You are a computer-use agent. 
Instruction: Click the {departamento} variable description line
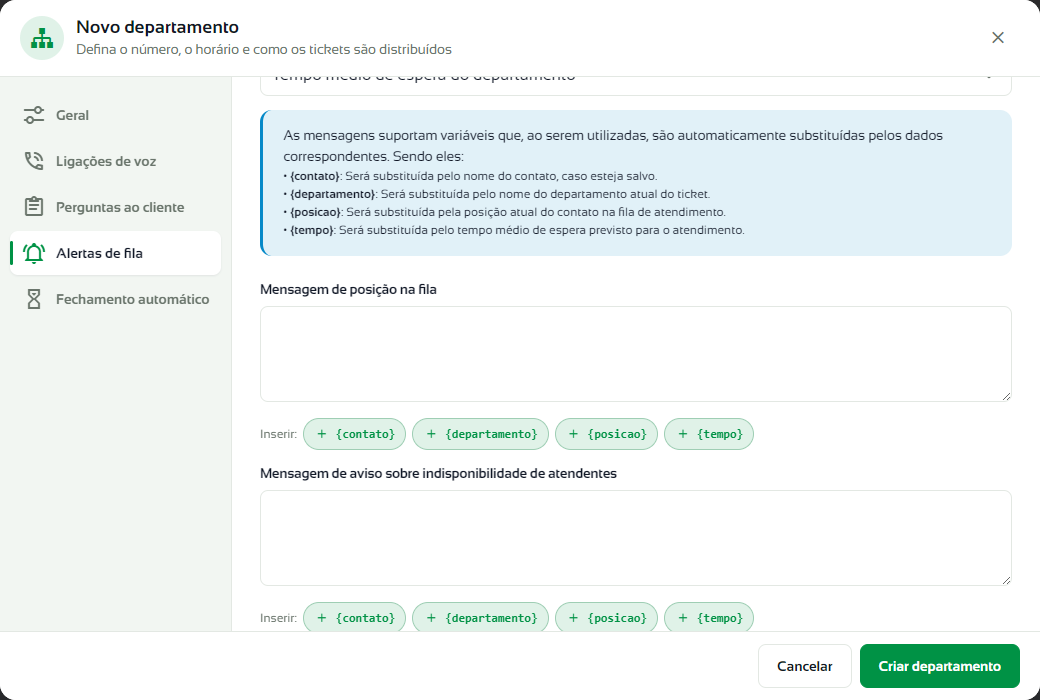(x=497, y=194)
